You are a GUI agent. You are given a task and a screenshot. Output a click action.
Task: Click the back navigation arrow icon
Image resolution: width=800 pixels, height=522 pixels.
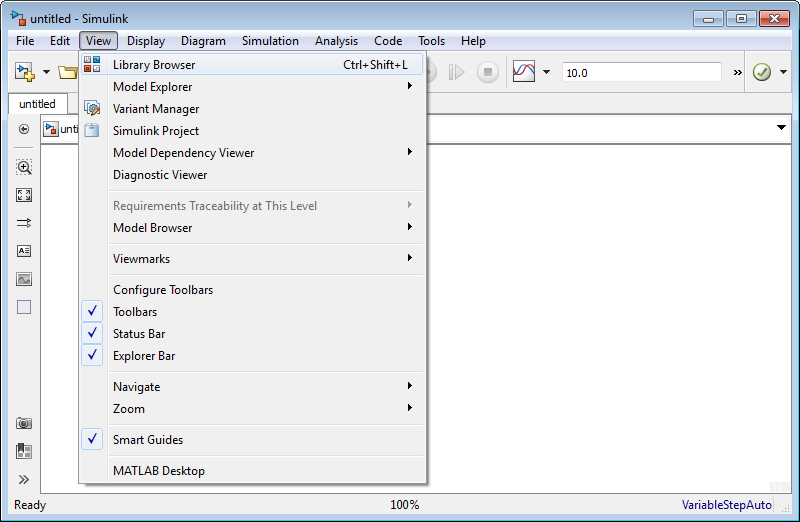[x=23, y=129]
